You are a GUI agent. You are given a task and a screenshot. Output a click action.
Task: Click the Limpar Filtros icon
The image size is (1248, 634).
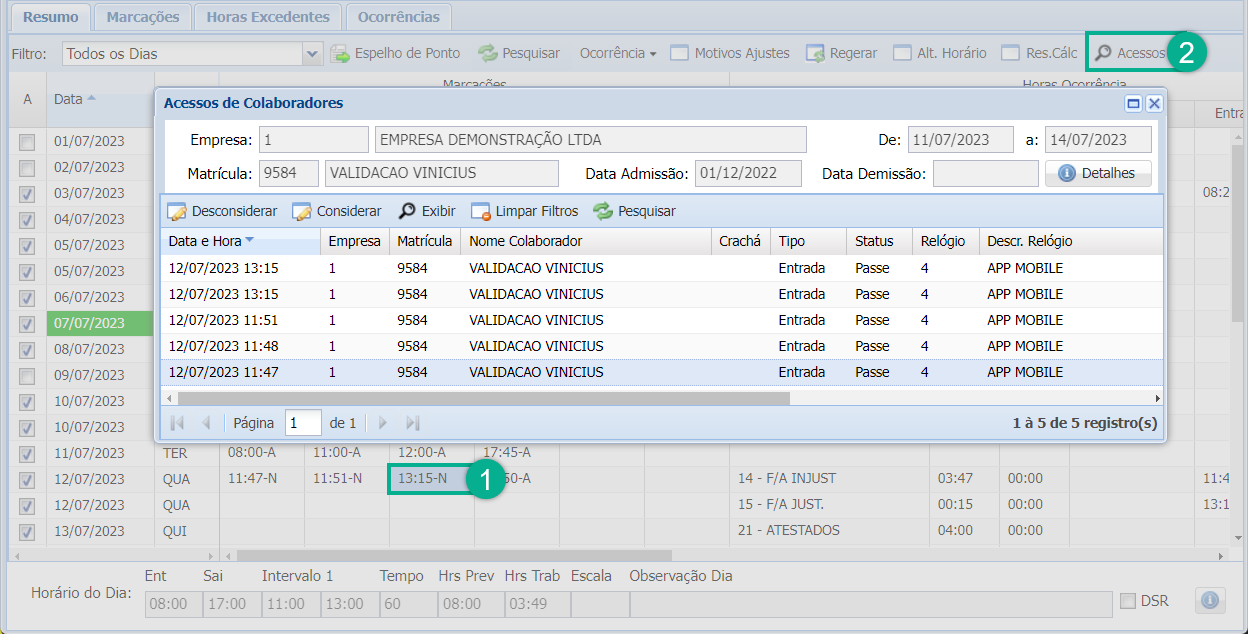[481, 211]
